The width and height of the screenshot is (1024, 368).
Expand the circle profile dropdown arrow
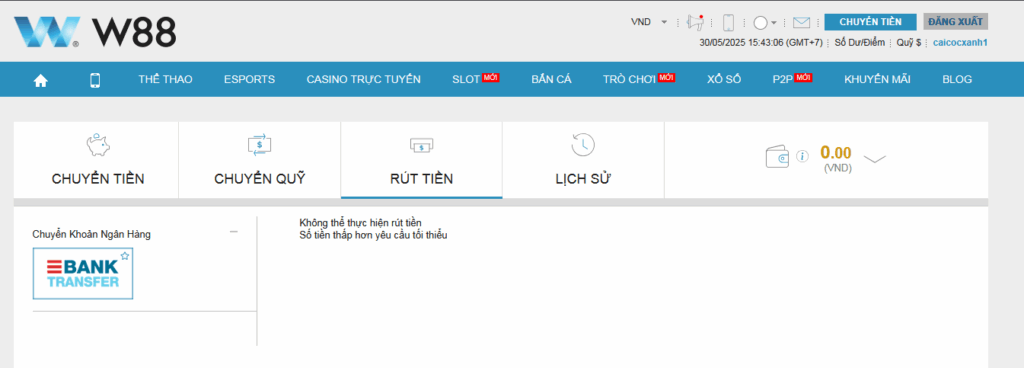tap(774, 23)
